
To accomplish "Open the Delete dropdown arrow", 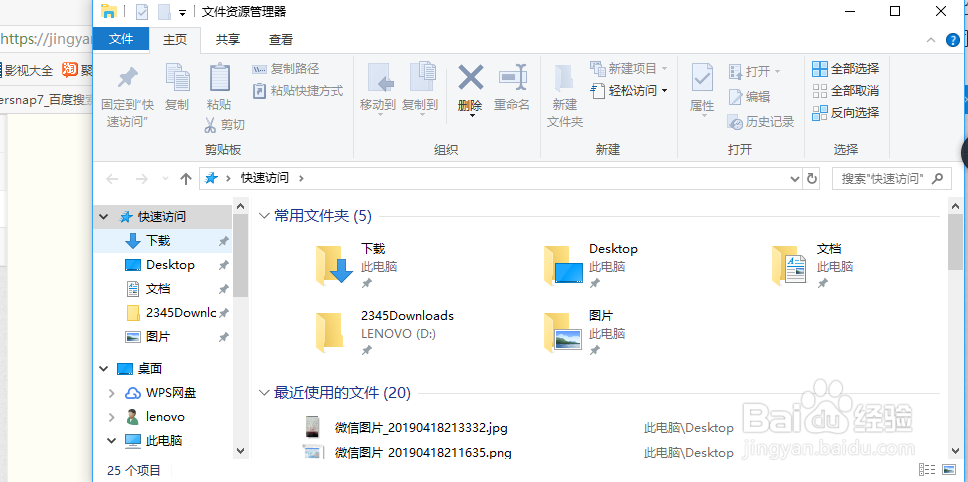I will click(x=471, y=115).
